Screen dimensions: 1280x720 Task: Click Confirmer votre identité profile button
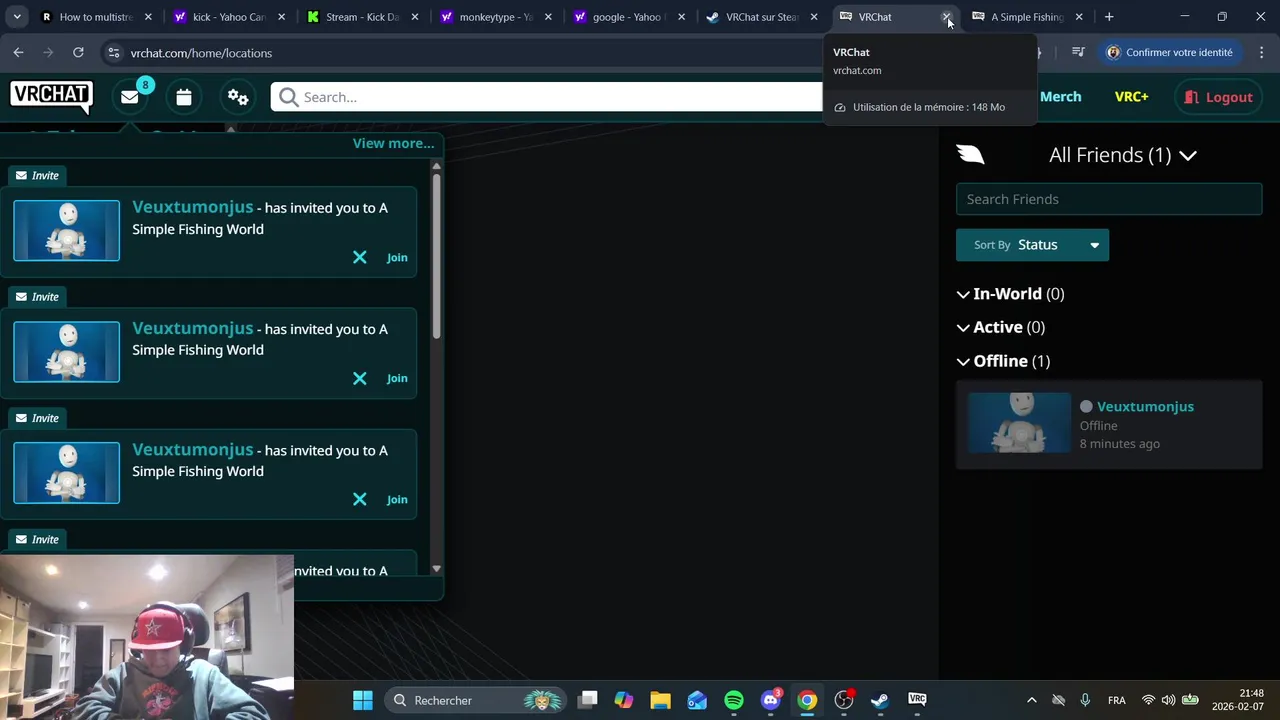1169,53
